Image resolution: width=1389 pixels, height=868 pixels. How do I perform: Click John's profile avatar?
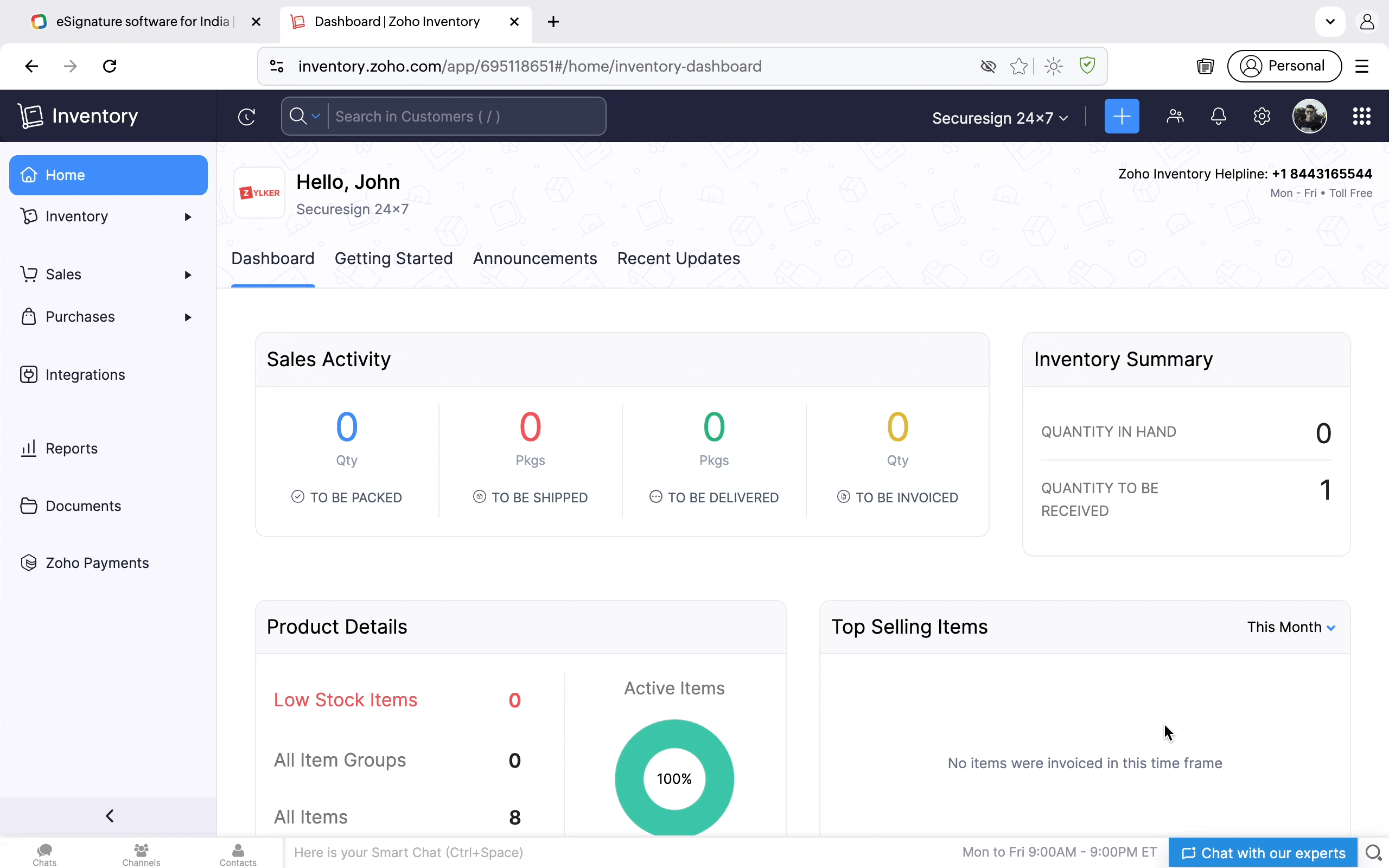pyautogui.click(x=1309, y=117)
